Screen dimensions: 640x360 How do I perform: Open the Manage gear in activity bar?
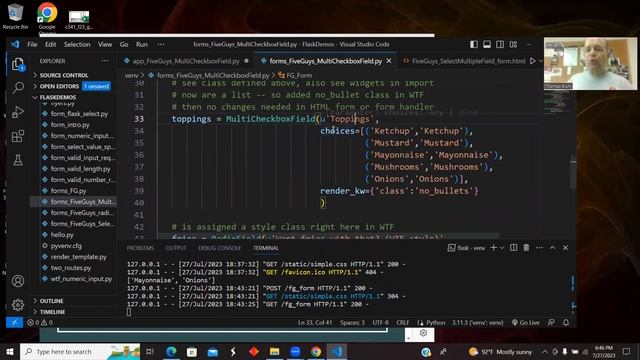pos(18,304)
